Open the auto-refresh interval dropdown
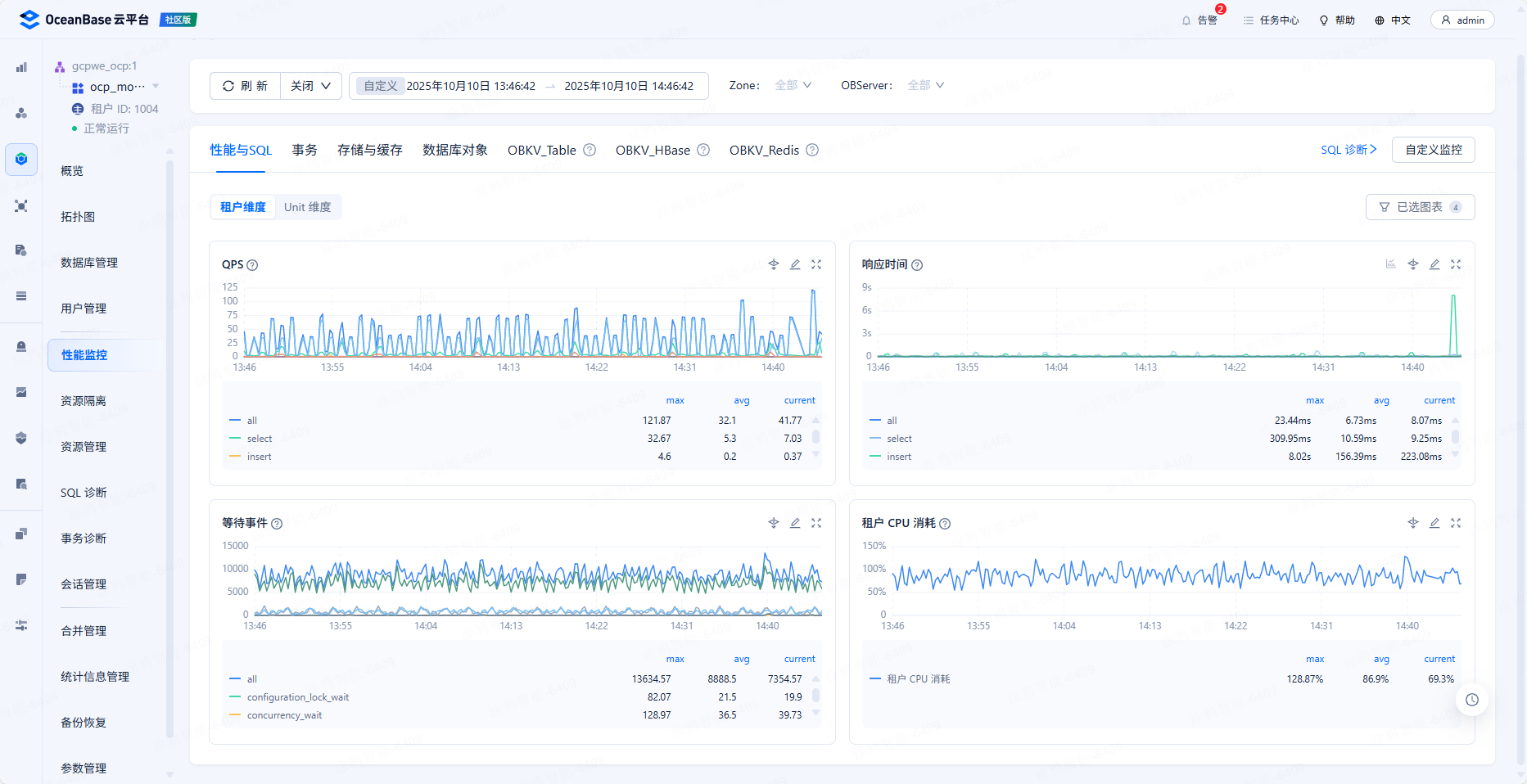1527x784 pixels. pyautogui.click(x=311, y=86)
